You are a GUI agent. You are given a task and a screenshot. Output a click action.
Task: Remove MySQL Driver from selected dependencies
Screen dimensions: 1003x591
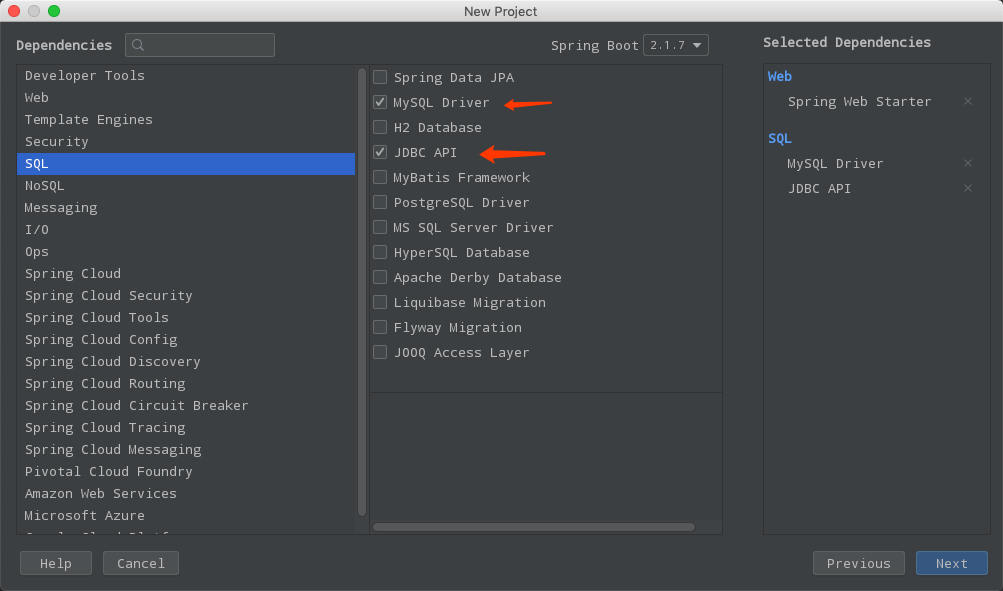(968, 163)
